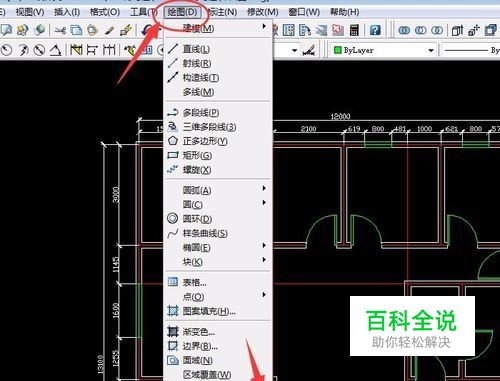The height and width of the screenshot is (381, 500).
Task: Click the Markup Set Manager icon
Action: 338,30
